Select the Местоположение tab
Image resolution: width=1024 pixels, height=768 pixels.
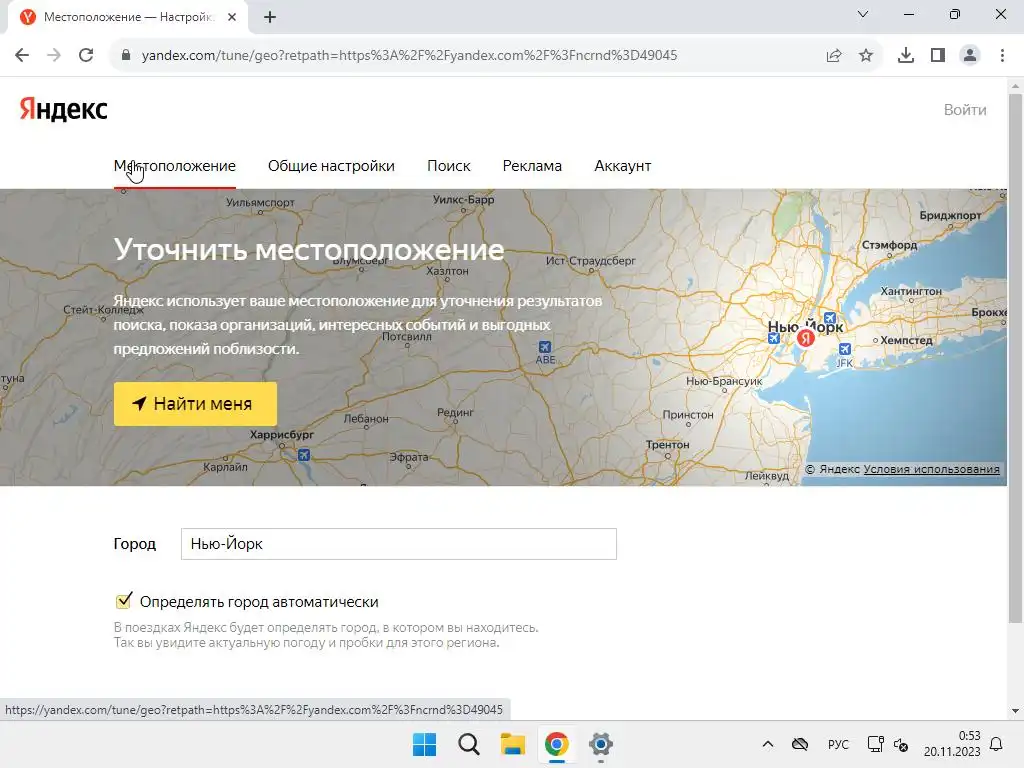(x=174, y=166)
